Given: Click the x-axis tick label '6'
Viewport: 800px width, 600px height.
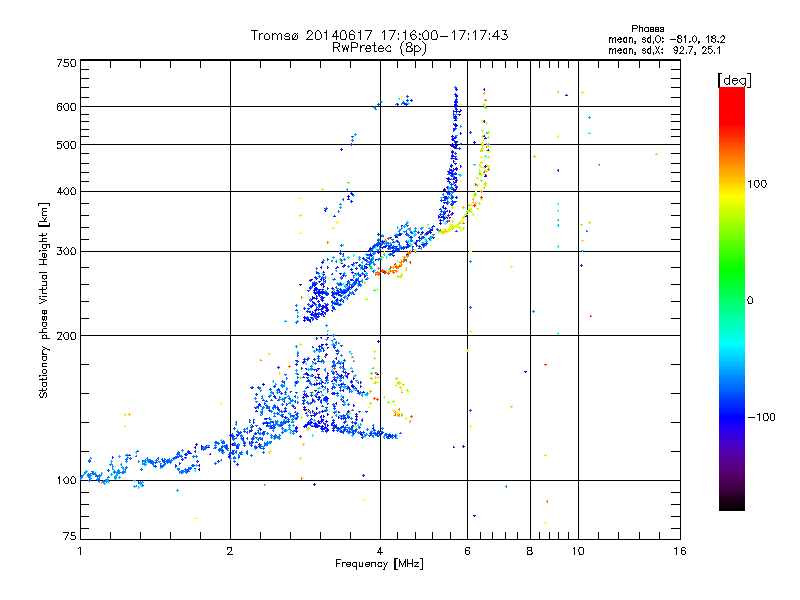Looking at the screenshot, I should pos(467,551).
